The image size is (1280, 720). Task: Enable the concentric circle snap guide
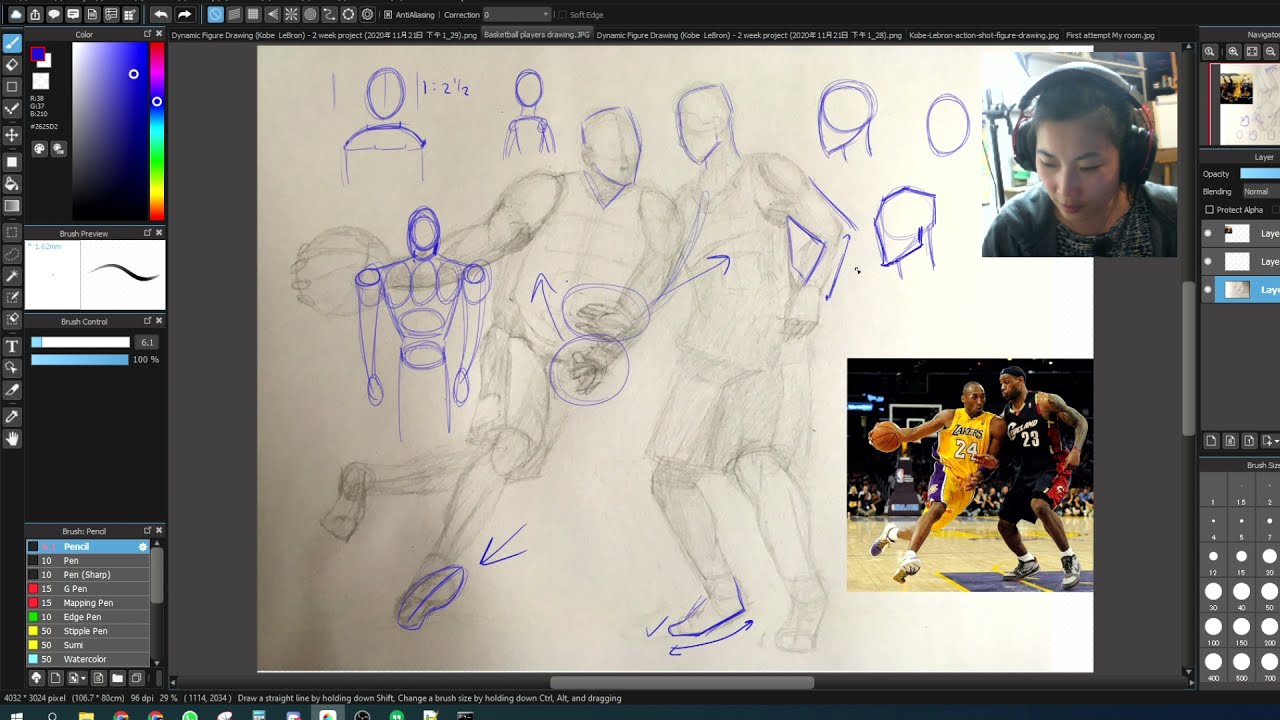[310, 15]
